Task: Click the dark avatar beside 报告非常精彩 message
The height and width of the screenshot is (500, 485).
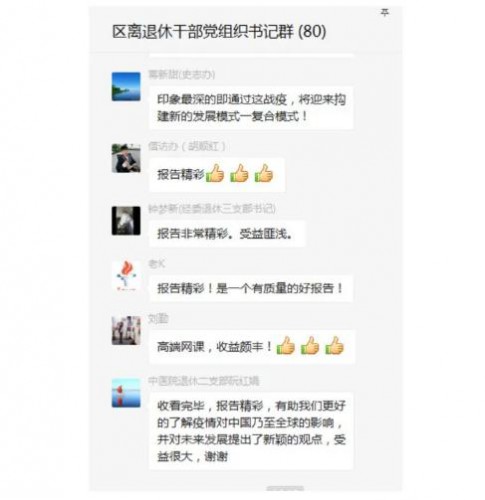Action: (126, 221)
